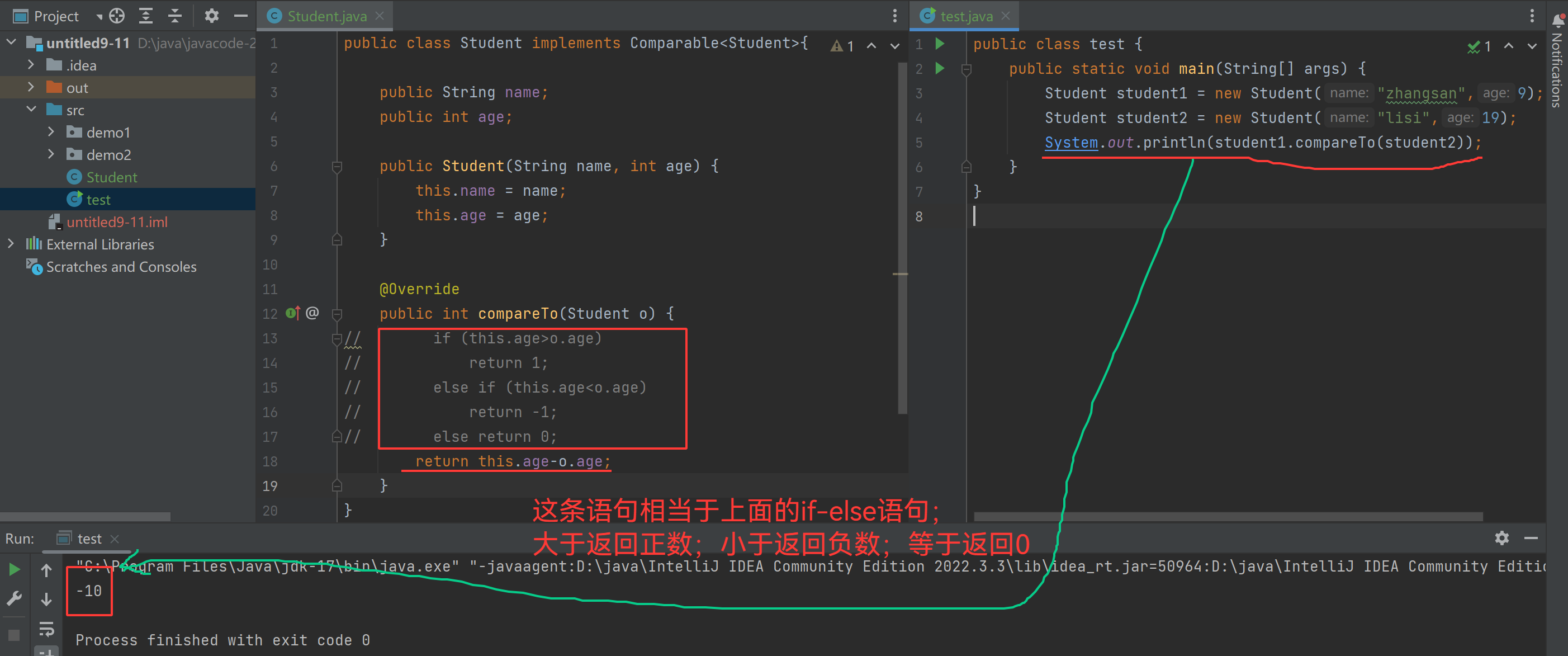Click the next warning navigation arrow
Viewport: 1568px width, 656px height.
point(894,45)
